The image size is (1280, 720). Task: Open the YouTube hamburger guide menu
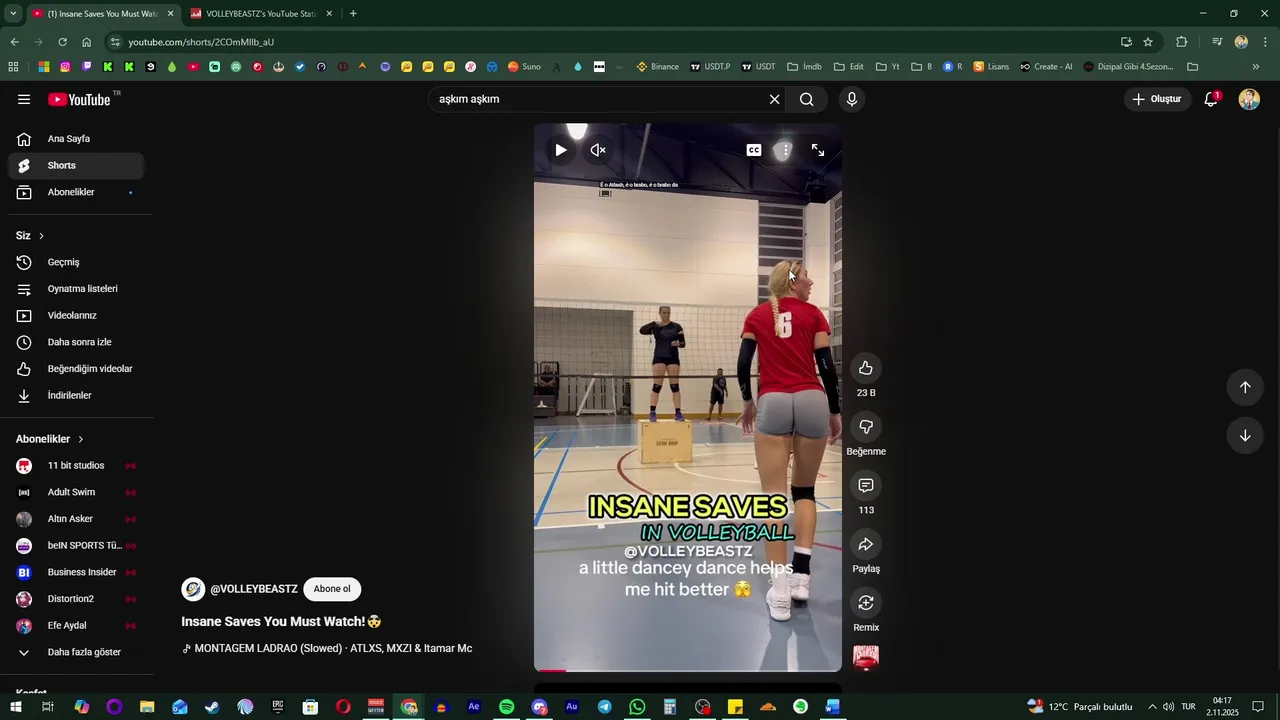[24, 99]
